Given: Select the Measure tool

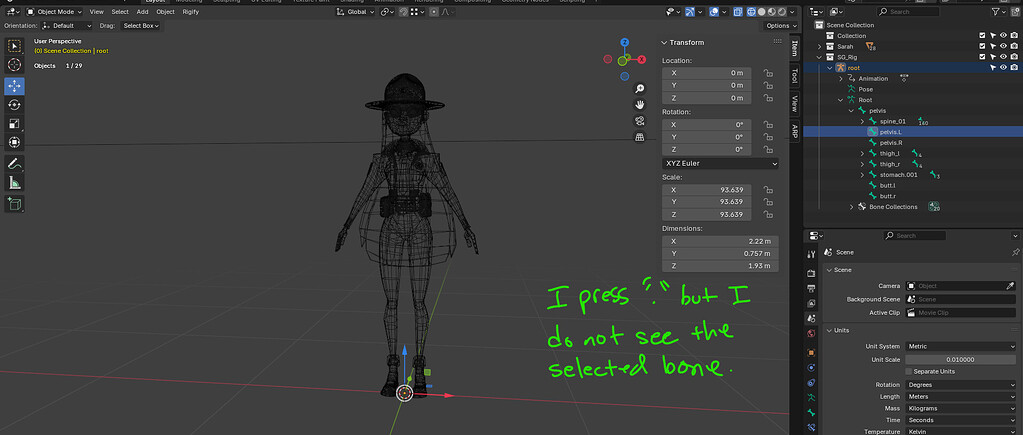Looking at the screenshot, I should [x=14, y=183].
